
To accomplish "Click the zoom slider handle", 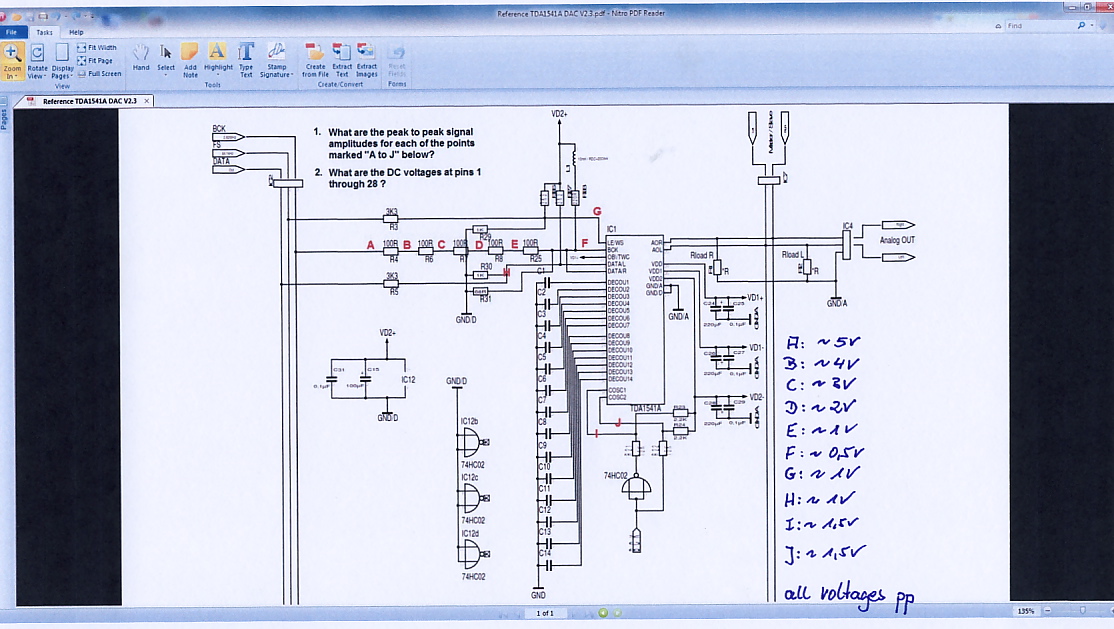I will tap(1083, 610).
